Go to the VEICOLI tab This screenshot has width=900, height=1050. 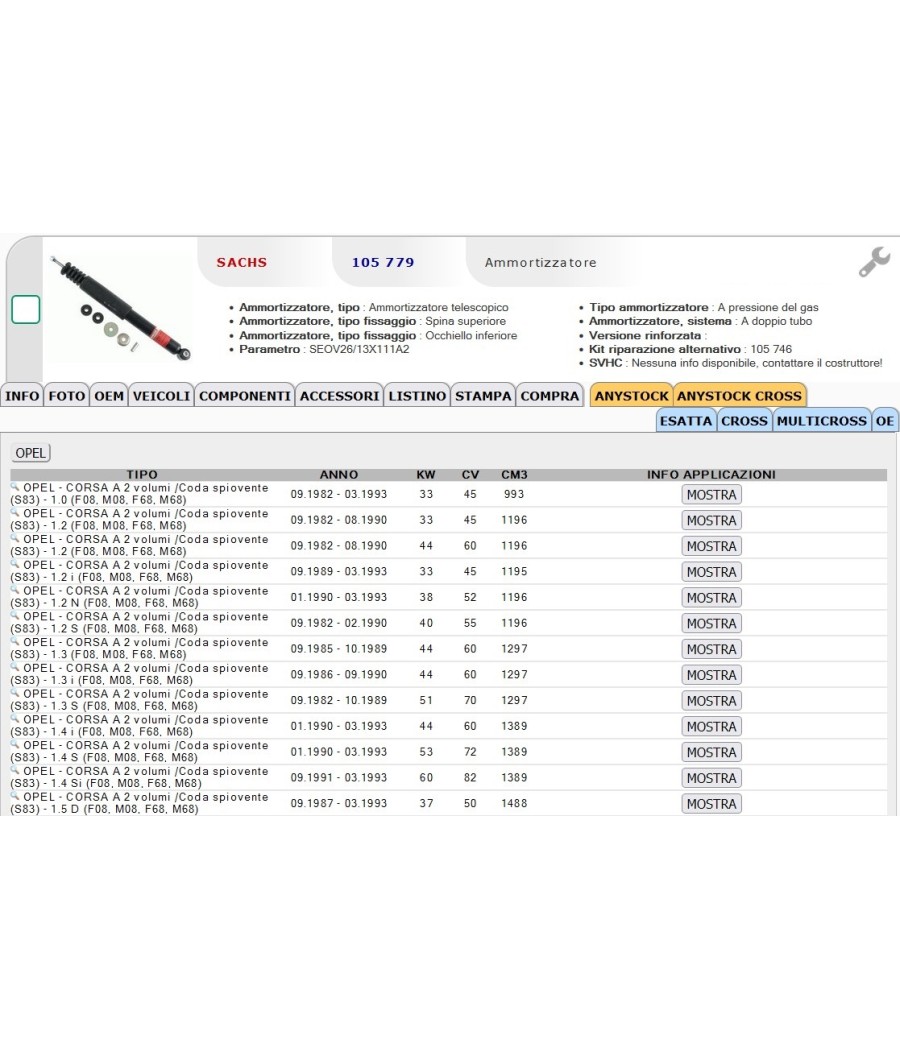[x=161, y=396]
